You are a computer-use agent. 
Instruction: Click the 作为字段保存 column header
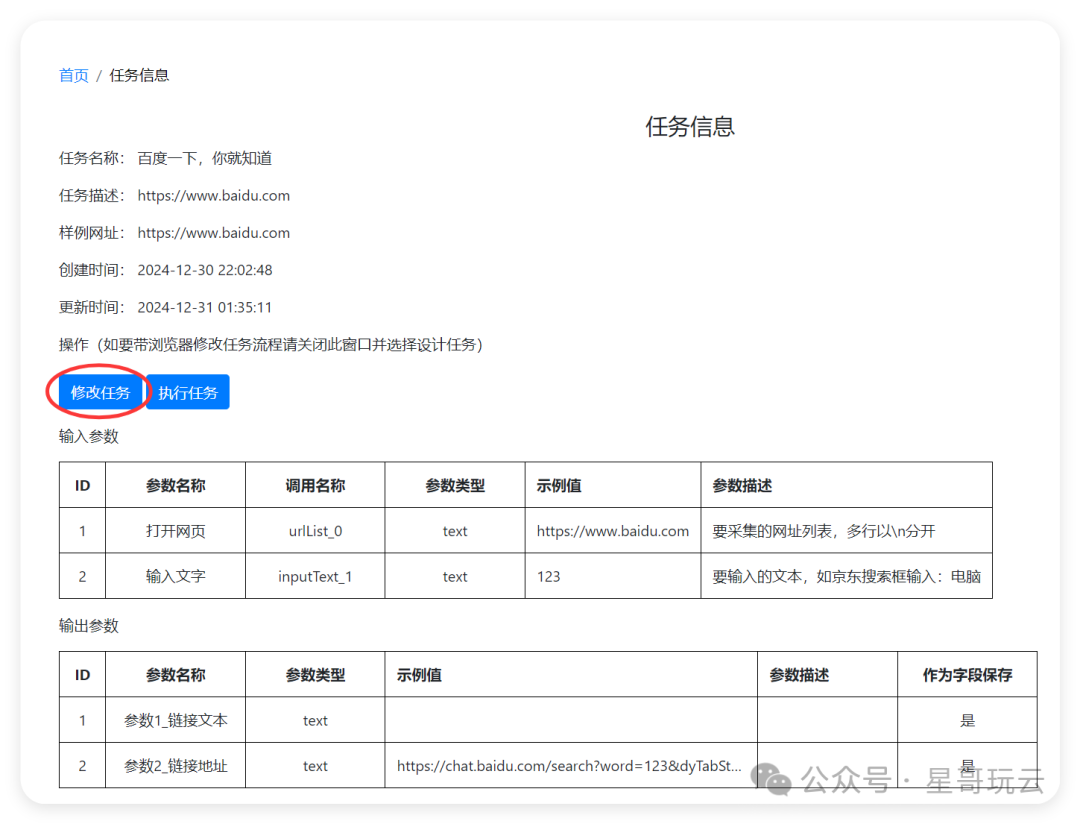click(x=967, y=676)
